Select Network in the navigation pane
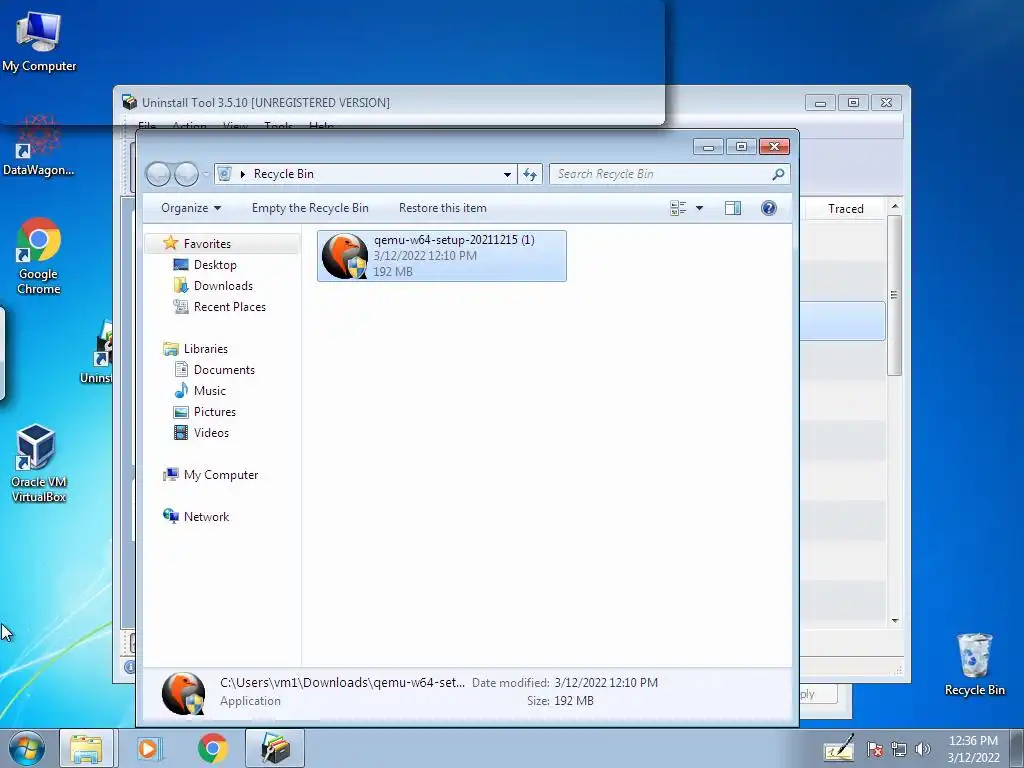The image size is (1024, 768). (x=206, y=517)
